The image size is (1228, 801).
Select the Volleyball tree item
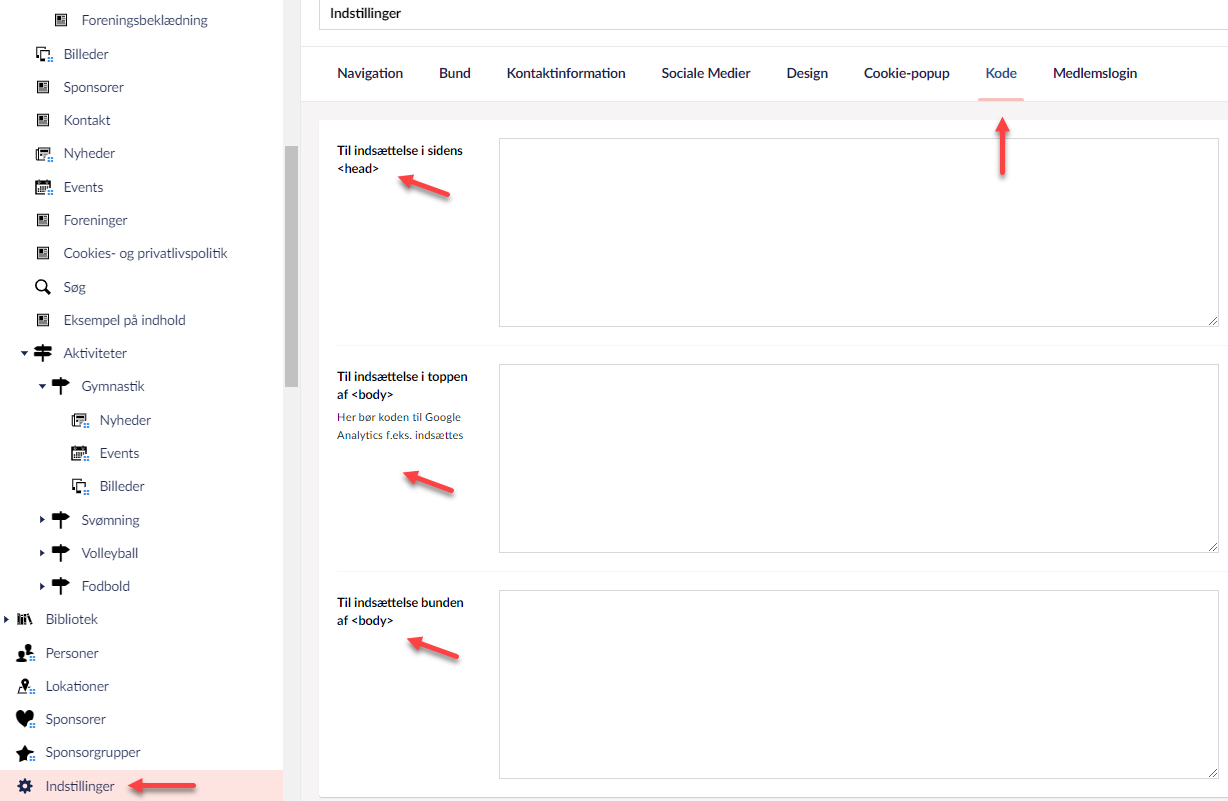(110, 553)
